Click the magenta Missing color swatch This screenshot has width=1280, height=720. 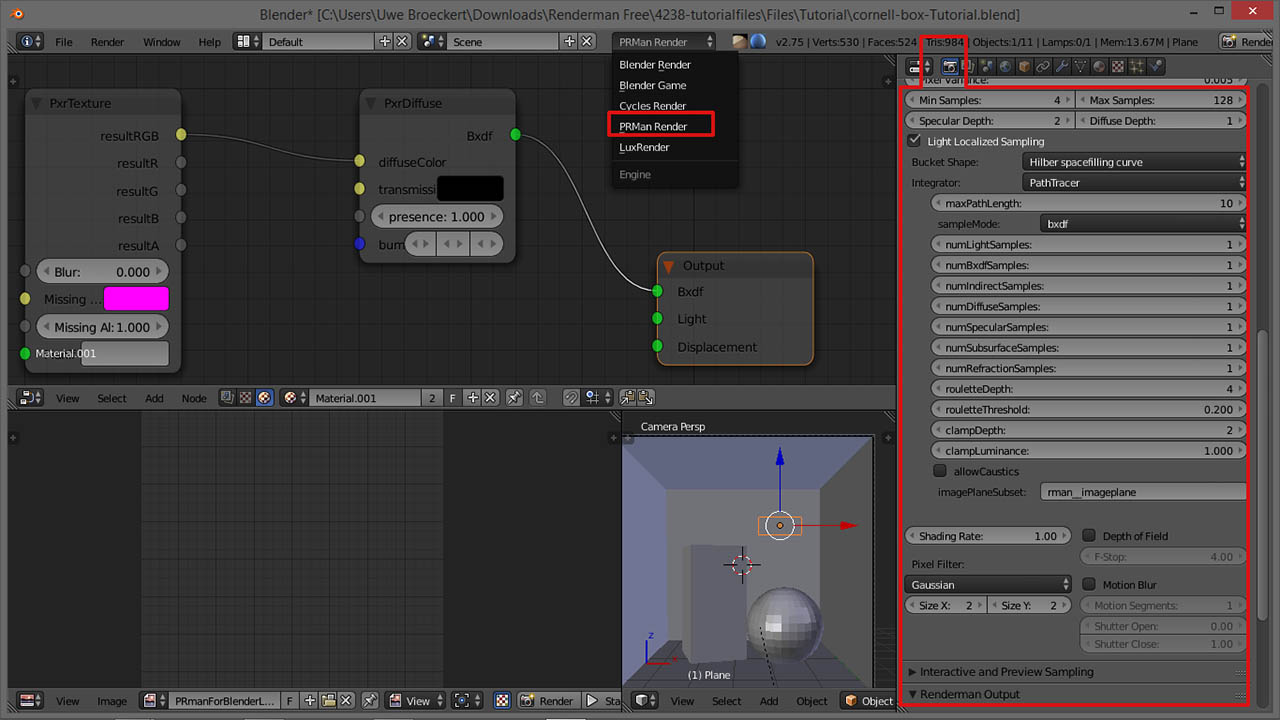(136, 299)
